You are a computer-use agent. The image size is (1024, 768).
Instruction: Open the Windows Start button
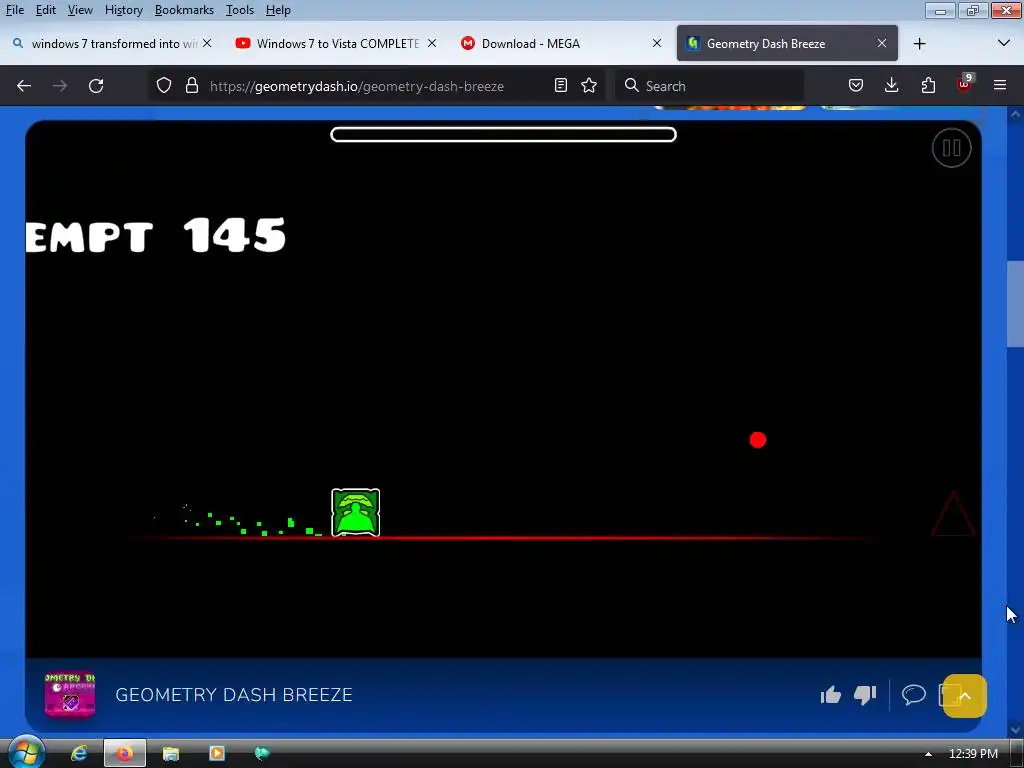click(26, 753)
